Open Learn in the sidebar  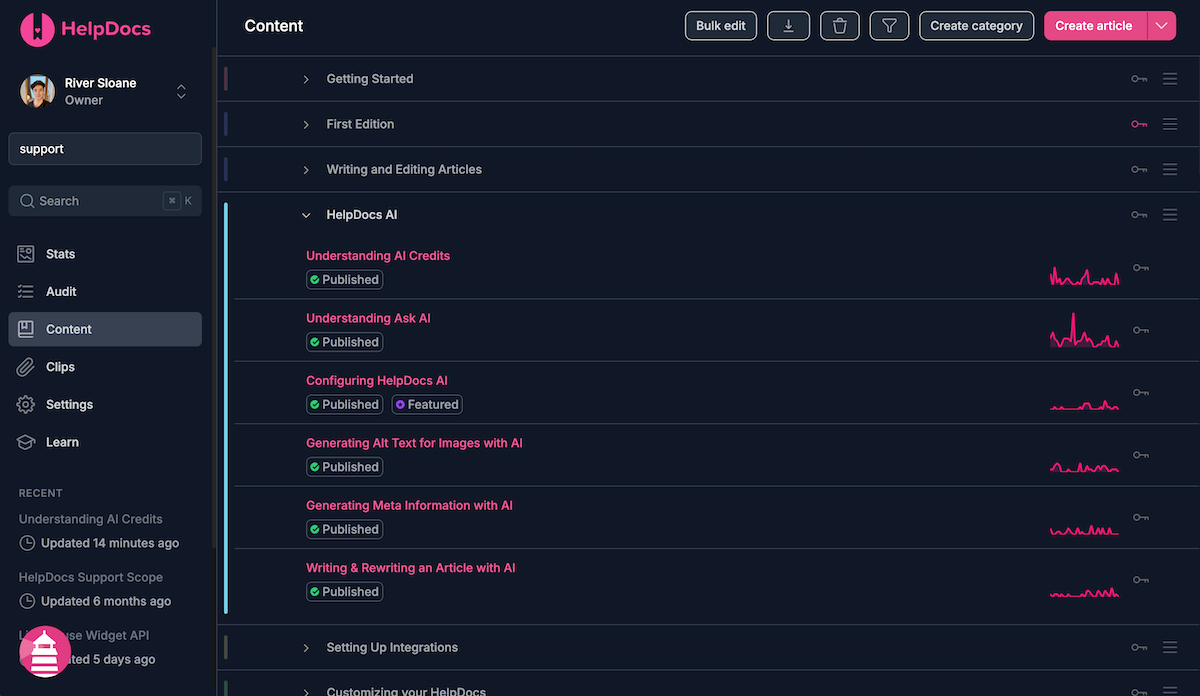[105, 442]
